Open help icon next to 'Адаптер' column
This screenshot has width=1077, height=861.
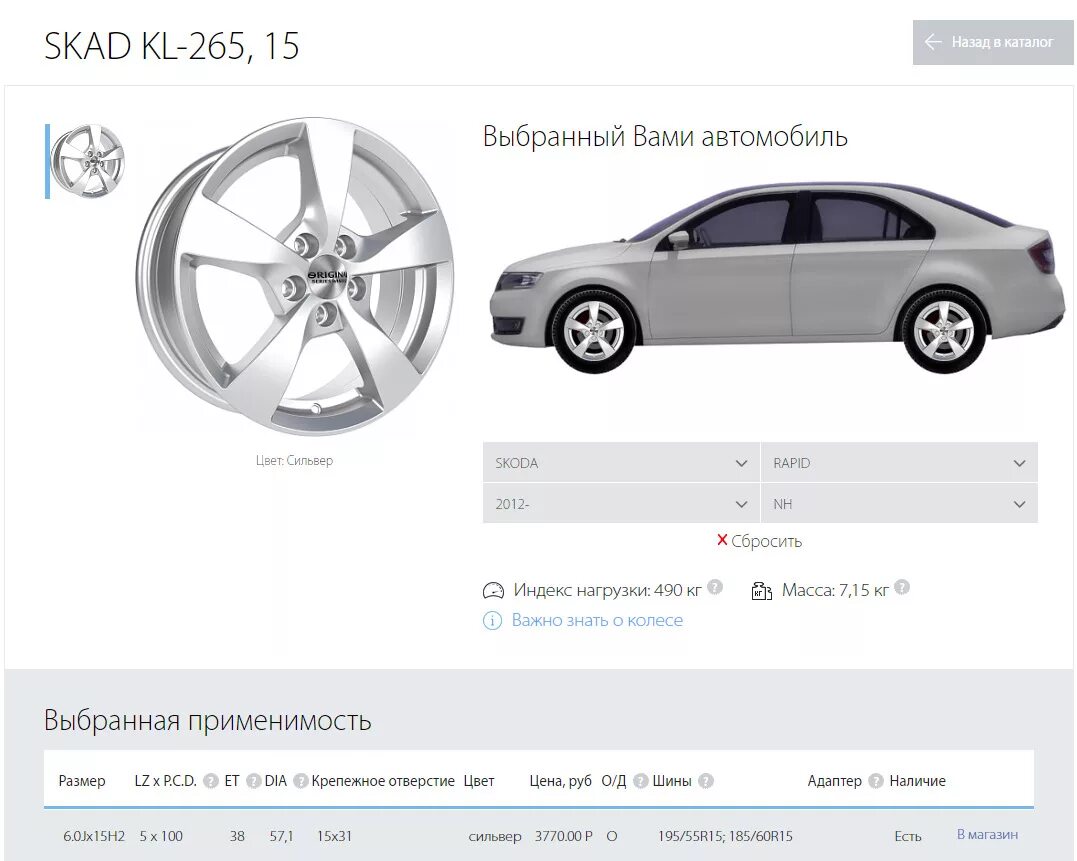tap(875, 781)
